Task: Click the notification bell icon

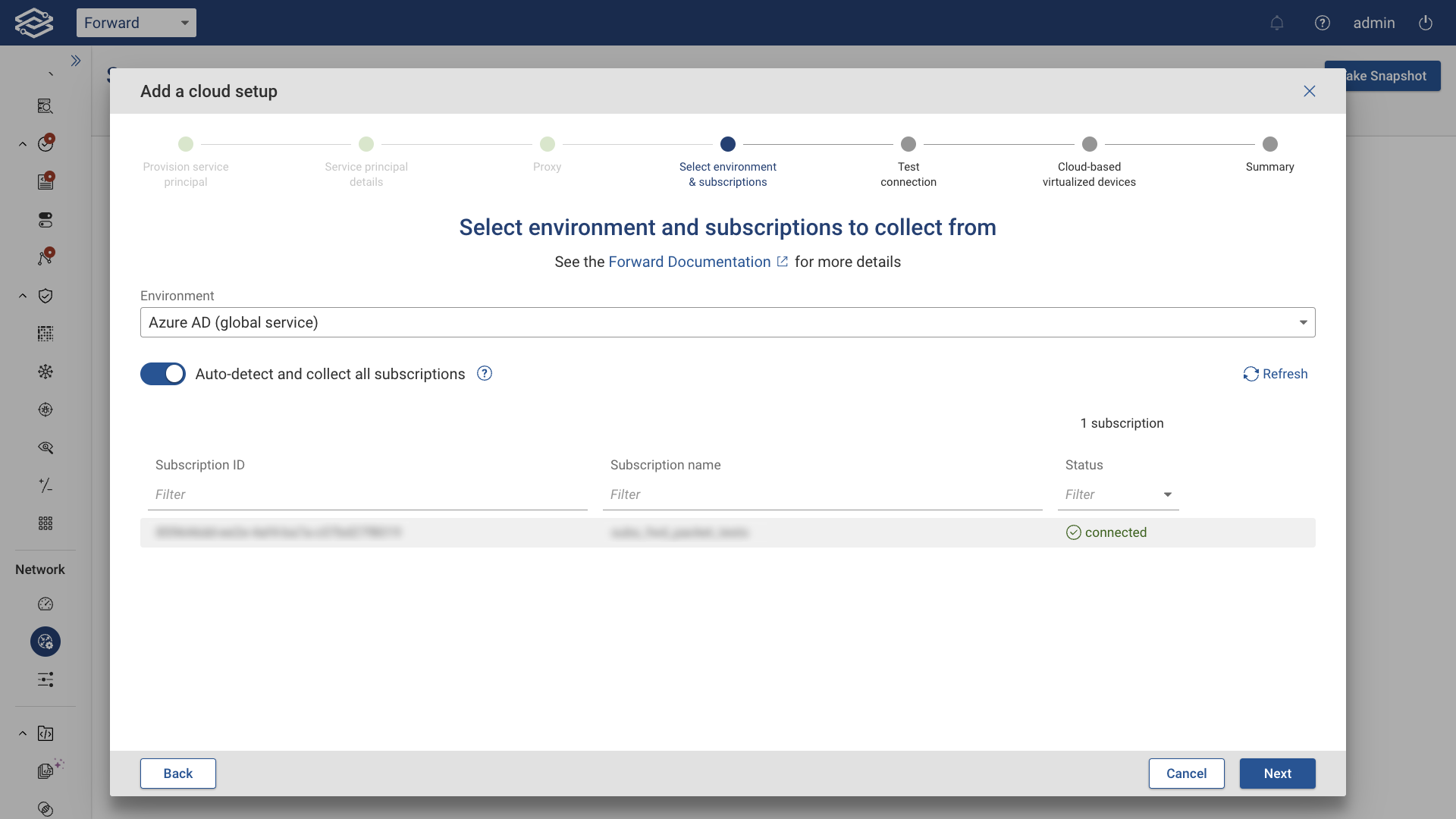Action: coord(1277,23)
